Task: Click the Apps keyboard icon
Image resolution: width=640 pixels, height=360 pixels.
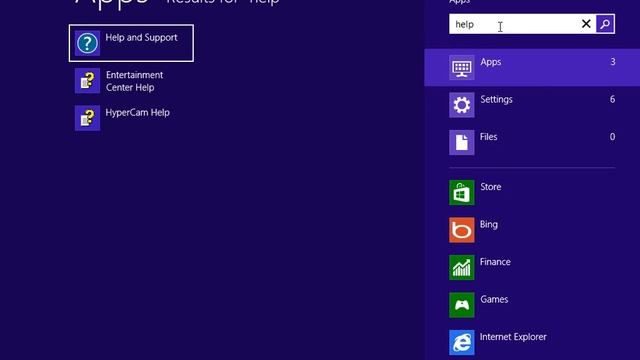Action: pyautogui.click(x=462, y=67)
